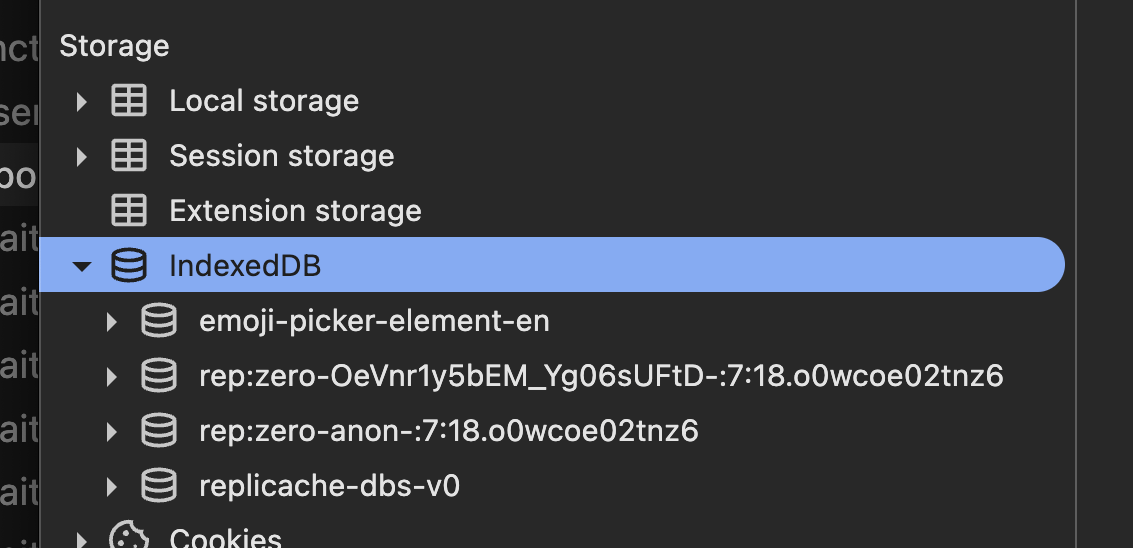This screenshot has height=548, width=1133.
Task: Expand the rep:zero-anon database entry
Action: click(112, 431)
